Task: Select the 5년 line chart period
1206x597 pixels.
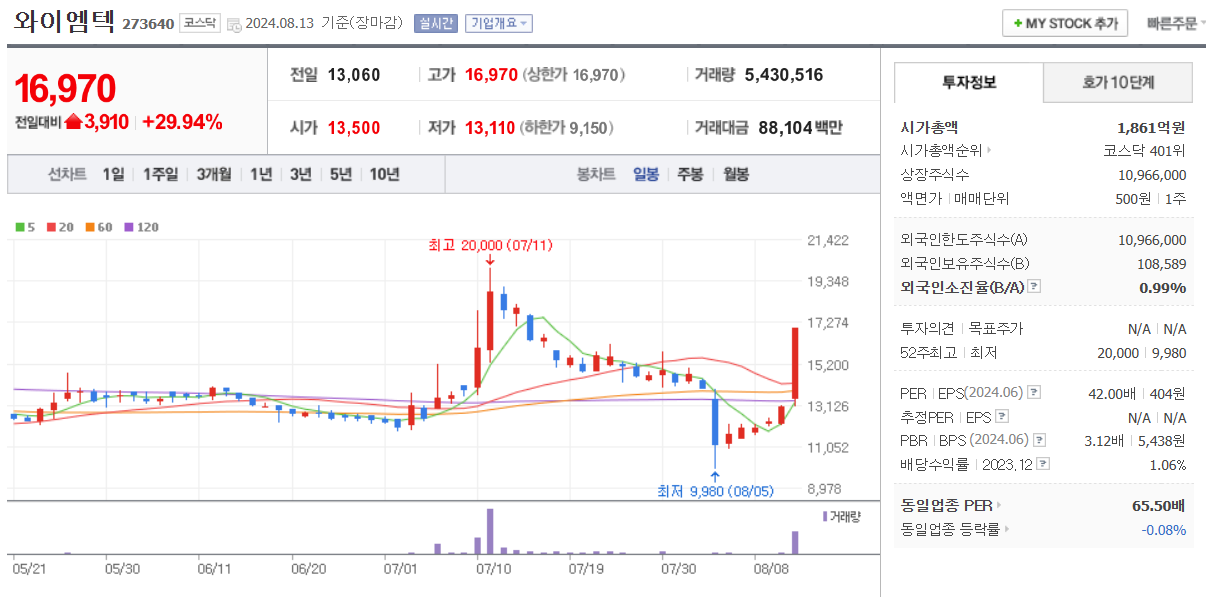Action: click(x=341, y=174)
